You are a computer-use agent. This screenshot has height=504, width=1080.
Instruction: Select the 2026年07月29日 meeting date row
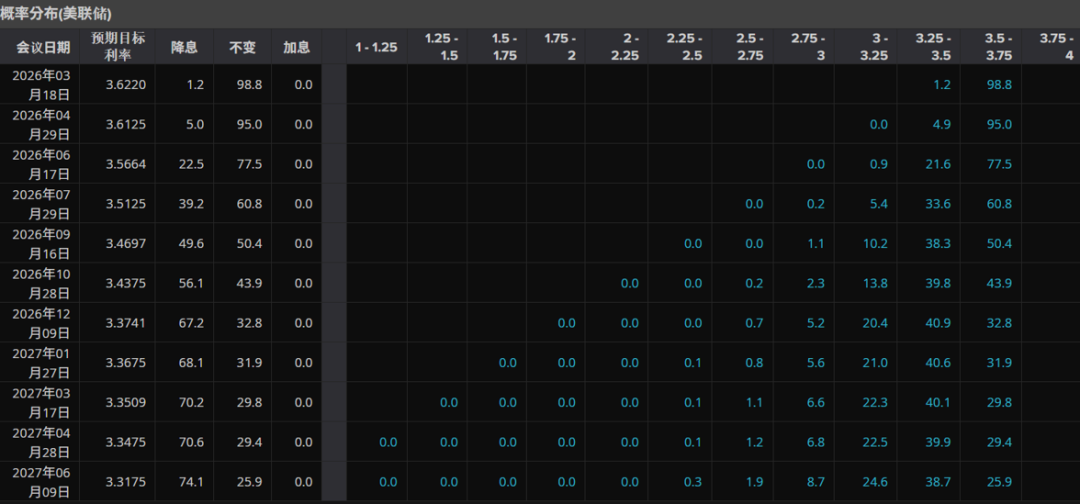[x=41, y=204]
